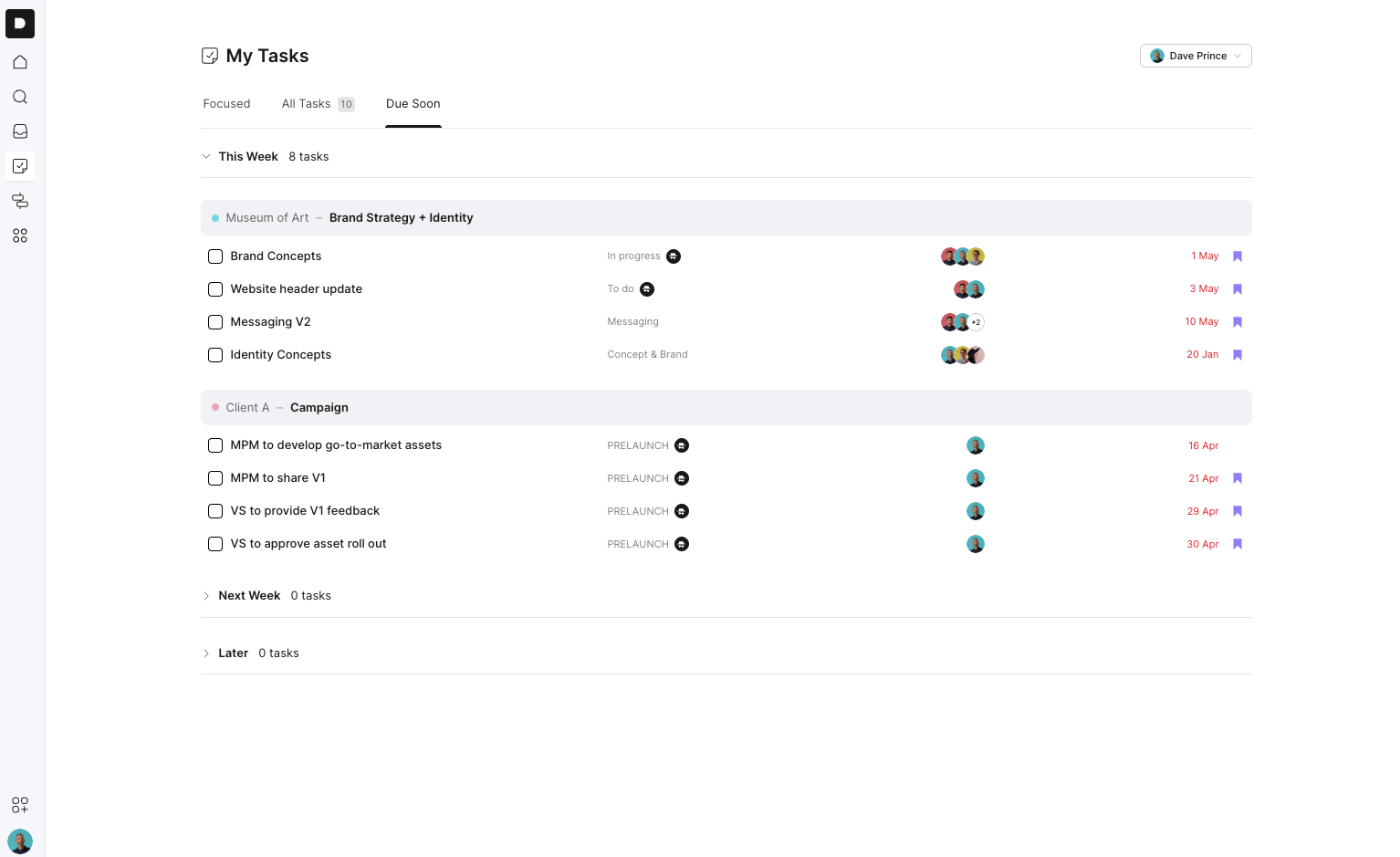The height and width of the screenshot is (857, 1400).
Task: Click PRELAUNCH status icon on MPM to share V1
Action: click(682, 478)
